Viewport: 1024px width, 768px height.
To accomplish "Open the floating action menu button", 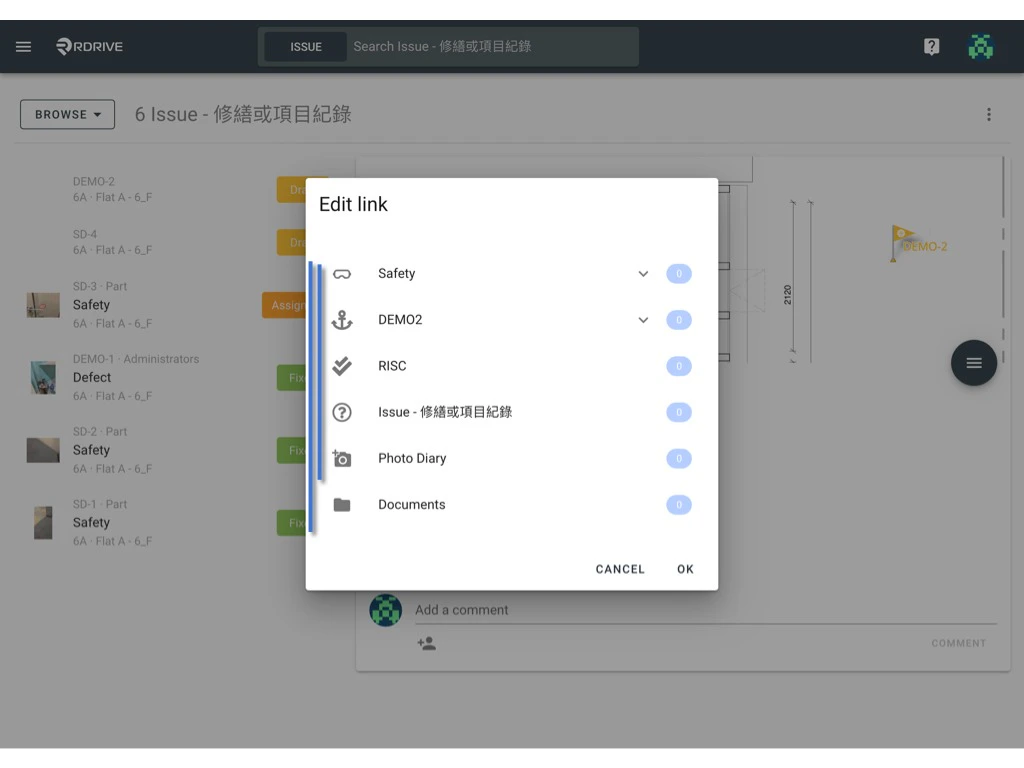I will click(x=973, y=363).
